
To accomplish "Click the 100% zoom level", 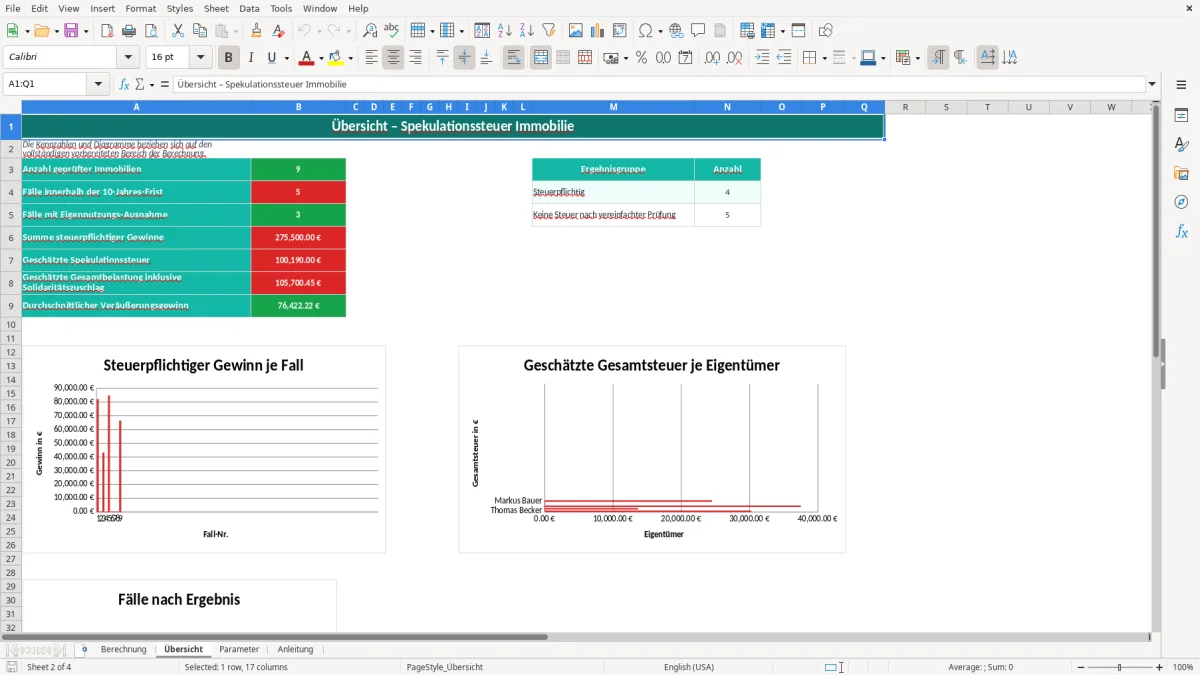I will (x=1182, y=667).
